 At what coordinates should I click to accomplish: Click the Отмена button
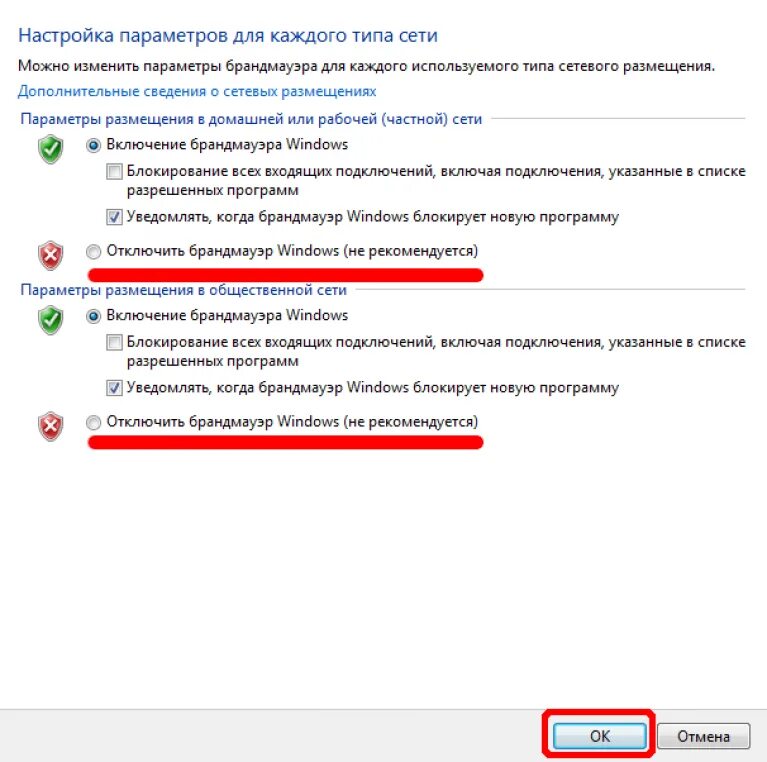pyautogui.click(x=703, y=736)
